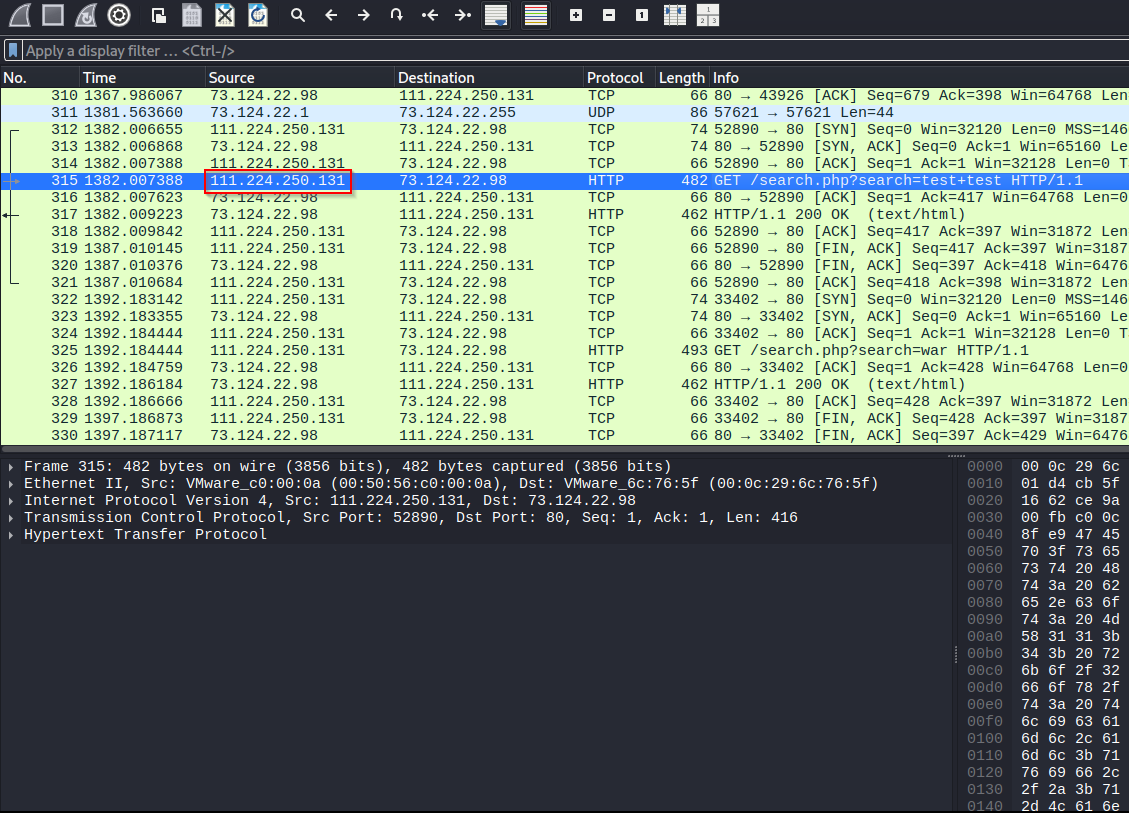This screenshot has height=813, width=1129.
Task: Click the find packet magnifier icon
Action: 297,15
